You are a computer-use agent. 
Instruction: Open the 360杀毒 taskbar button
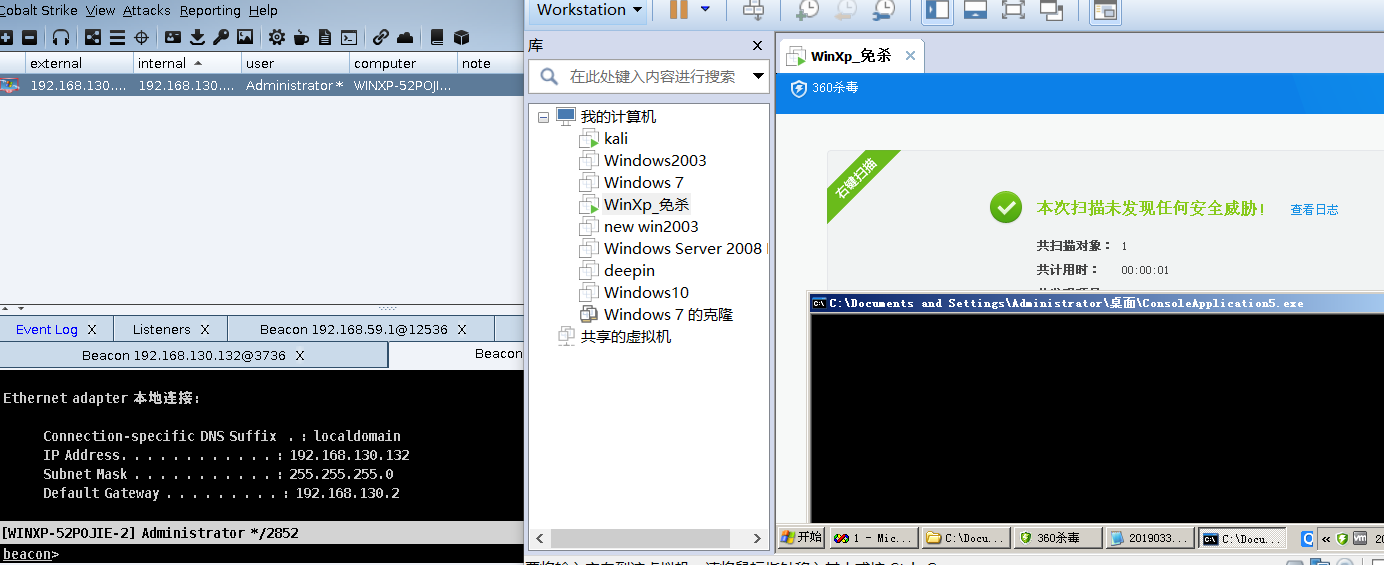pyautogui.click(x=1058, y=538)
